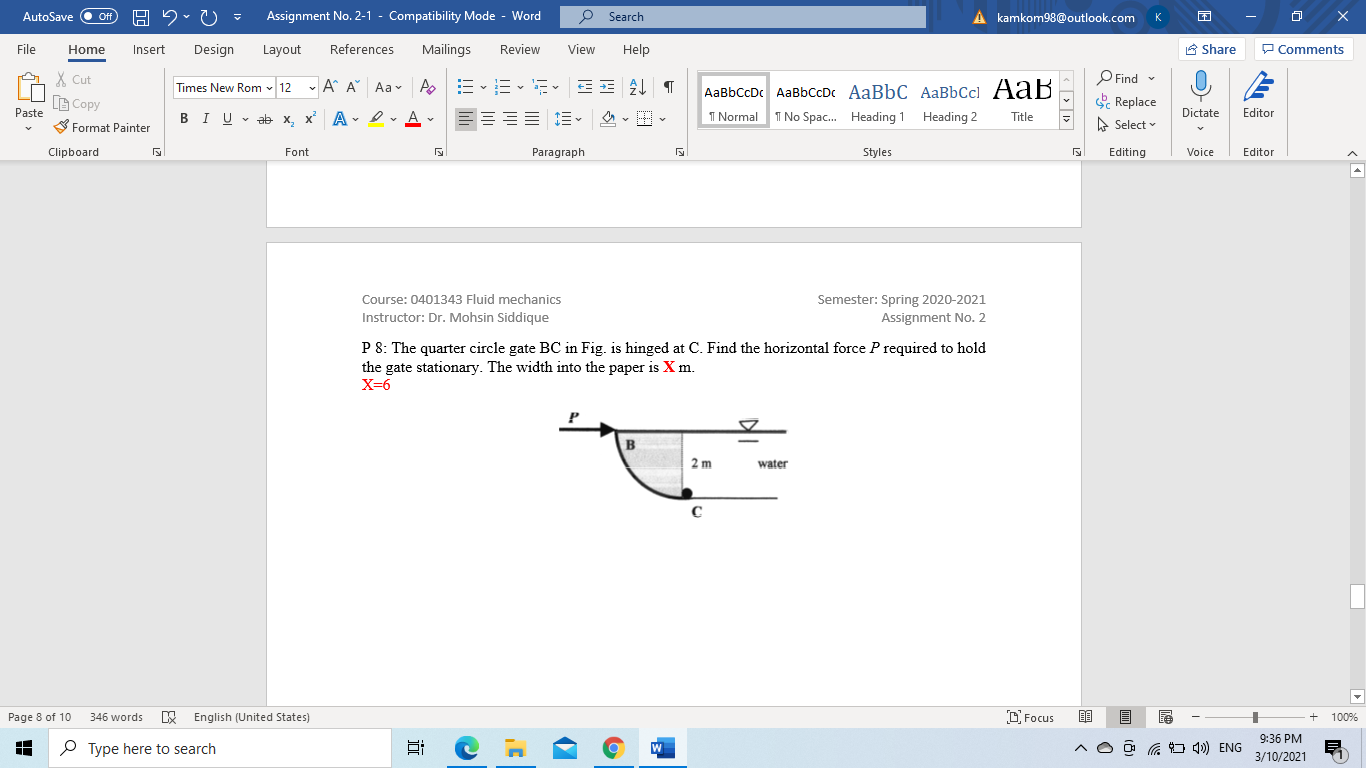Justify the paragraph text
The height and width of the screenshot is (768, 1366).
point(532,119)
